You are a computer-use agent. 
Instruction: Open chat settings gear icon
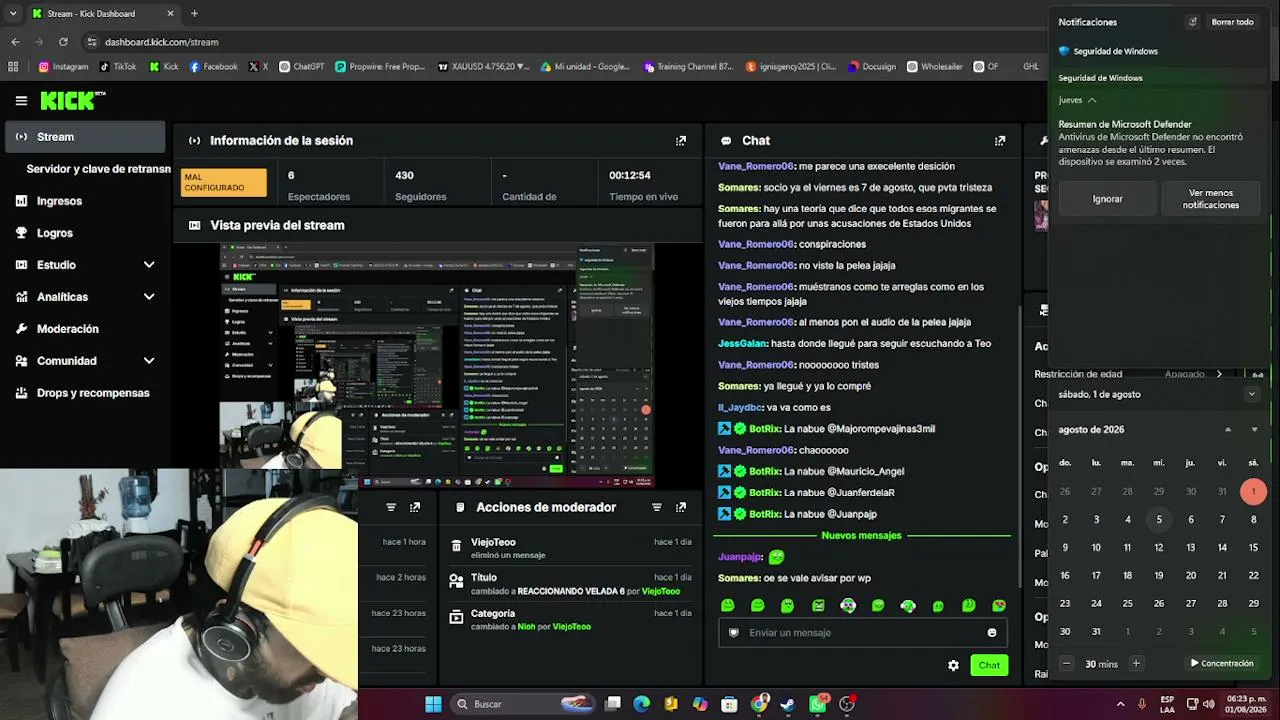point(953,665)
